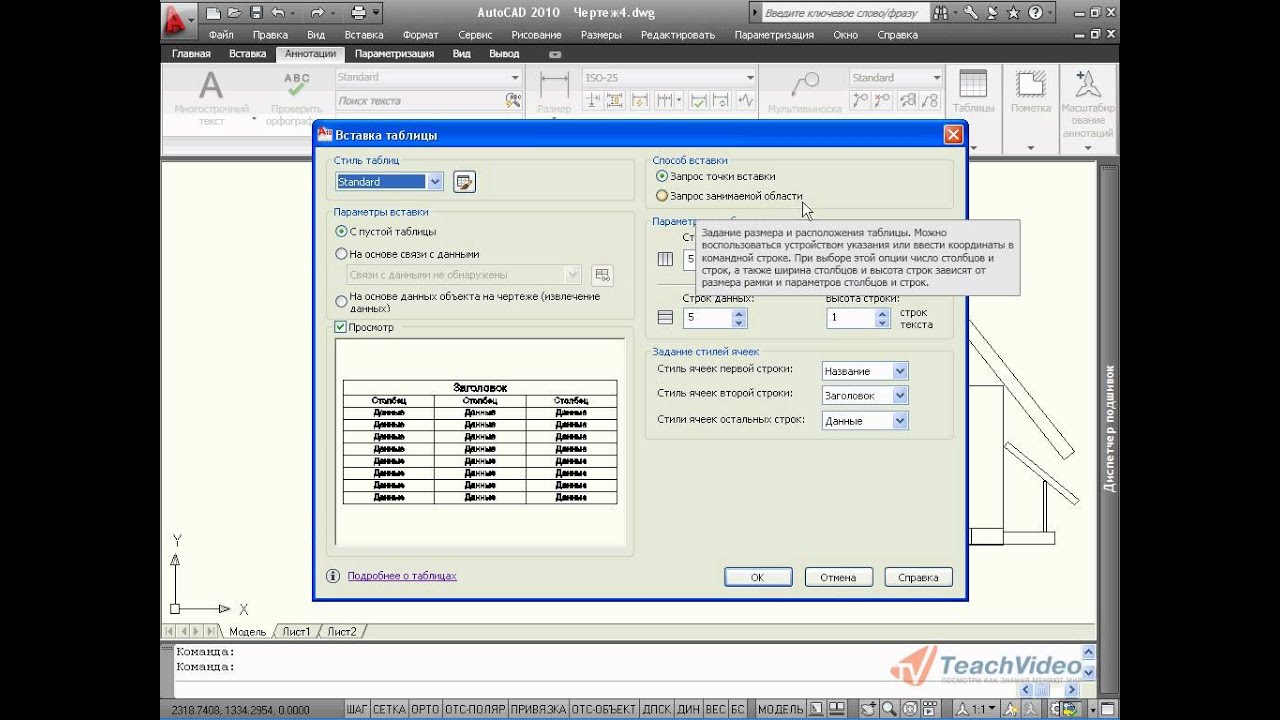Click the find text icon next to Поиск текста
Screen dimensions: 1280x720
[513, 100]
